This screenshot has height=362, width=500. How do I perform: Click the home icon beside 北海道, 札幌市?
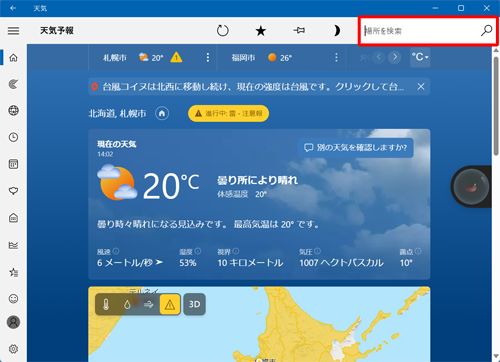click(162, 114)
